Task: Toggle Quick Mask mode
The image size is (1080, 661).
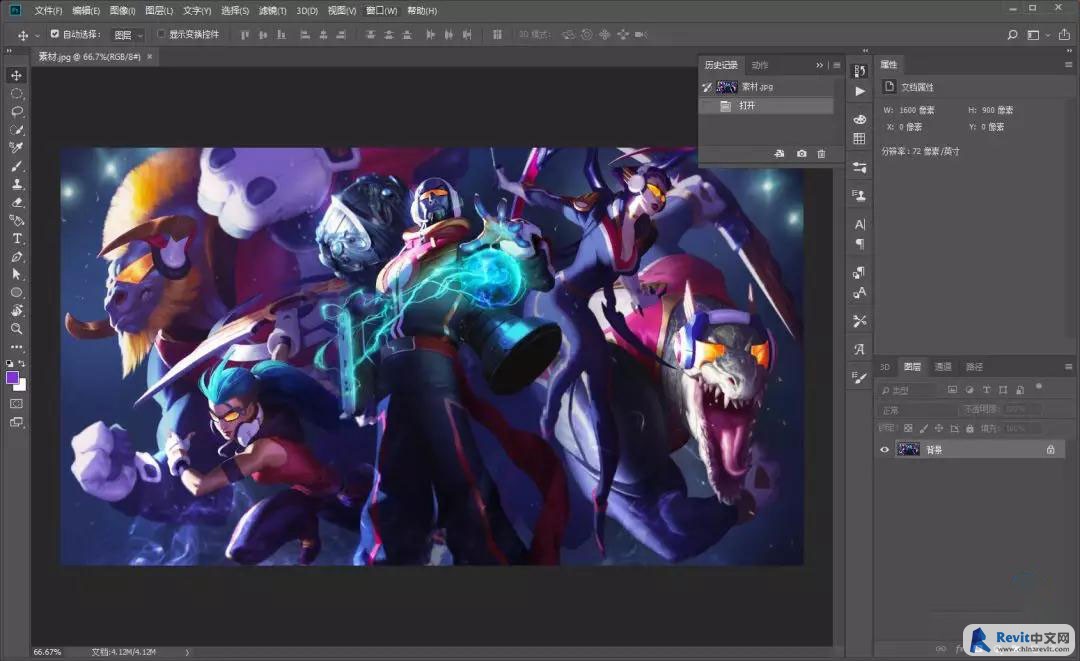Action: (x=17, y=403)
